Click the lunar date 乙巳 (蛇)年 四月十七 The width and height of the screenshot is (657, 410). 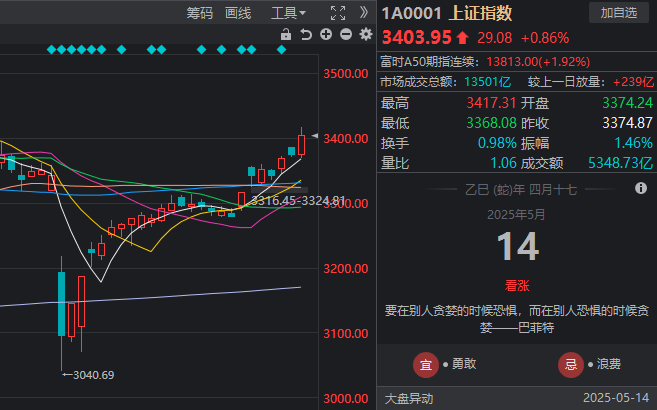pyautogui.click(x=521, y=190)
